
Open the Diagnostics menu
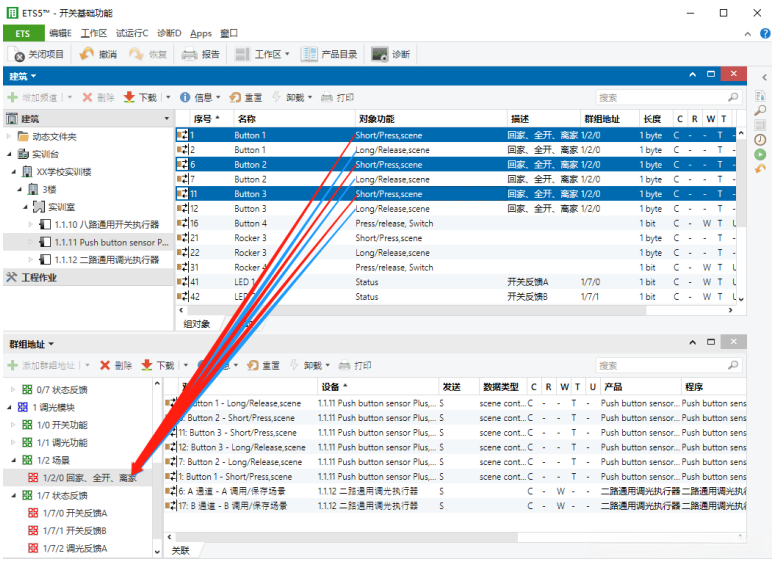(x=169, y=34)
